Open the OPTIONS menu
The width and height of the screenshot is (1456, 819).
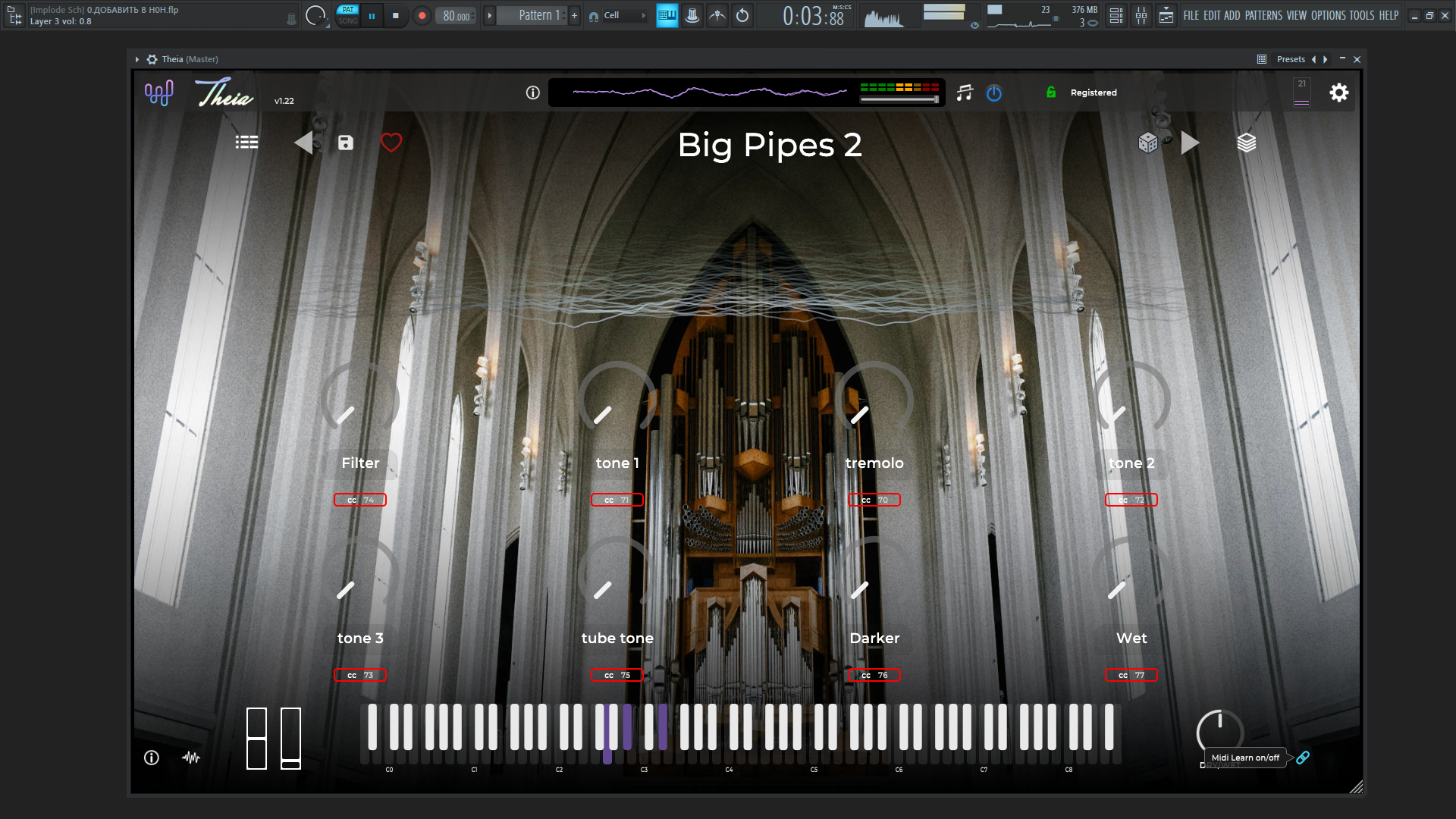(x=1329, y=15)
